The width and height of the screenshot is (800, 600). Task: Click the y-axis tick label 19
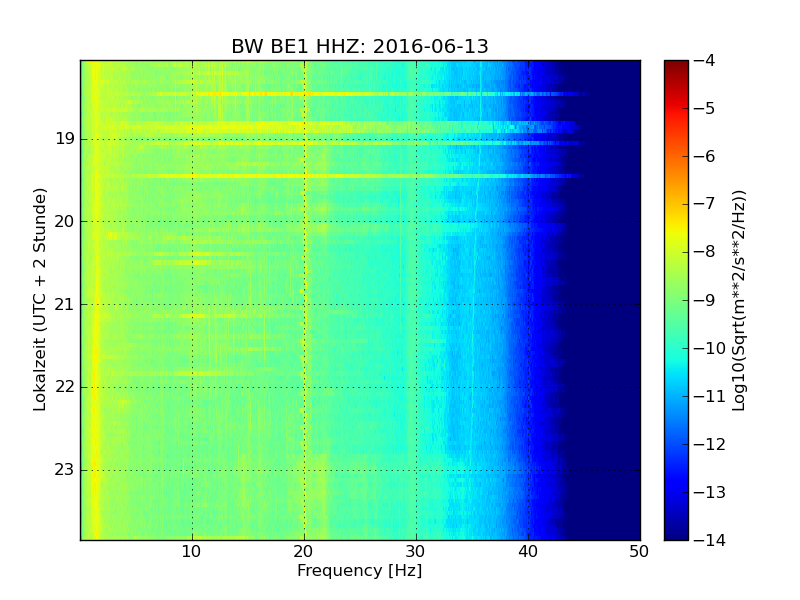click(65, 139)
